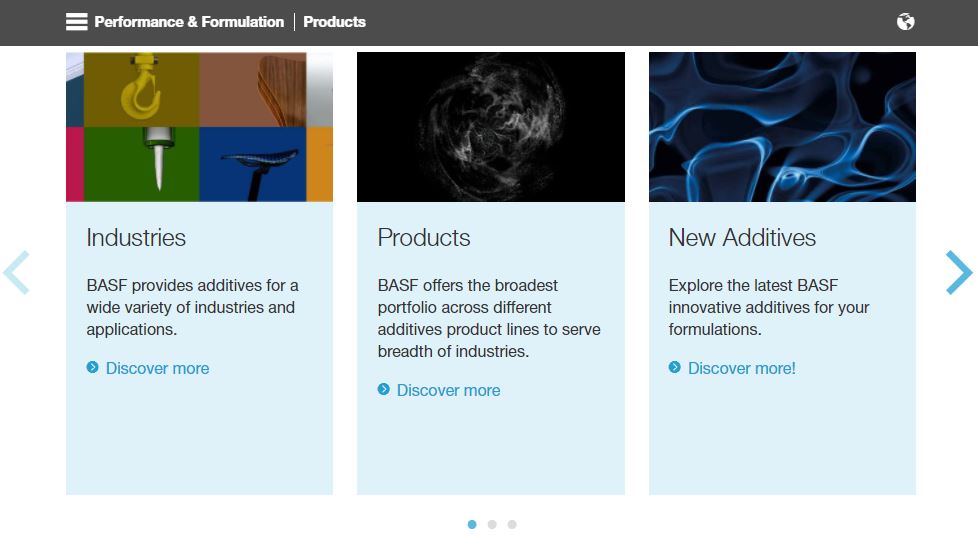Click the Products black particle image

tap(490, 127)
